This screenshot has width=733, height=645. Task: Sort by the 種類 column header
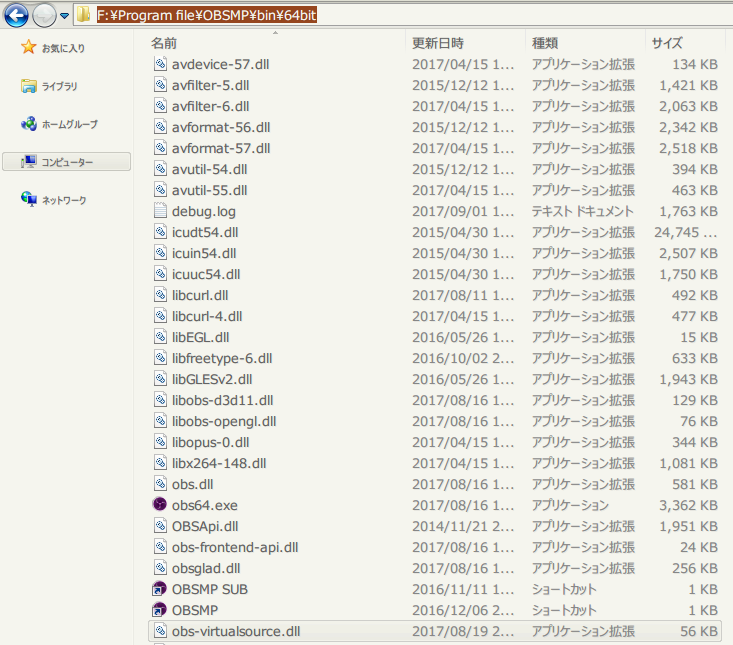point(545,43)
